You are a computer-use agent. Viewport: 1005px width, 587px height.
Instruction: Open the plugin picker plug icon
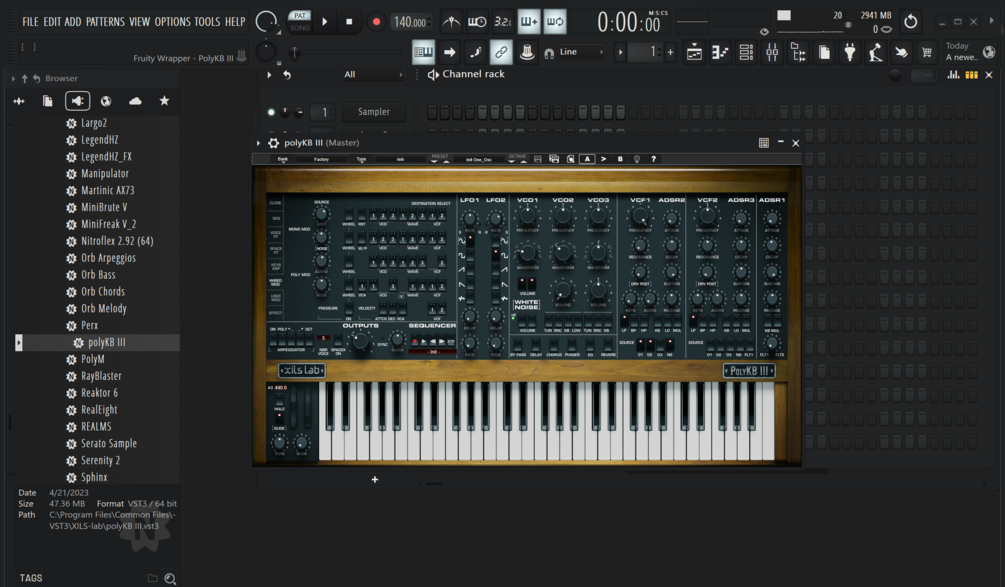pos(850,53)
